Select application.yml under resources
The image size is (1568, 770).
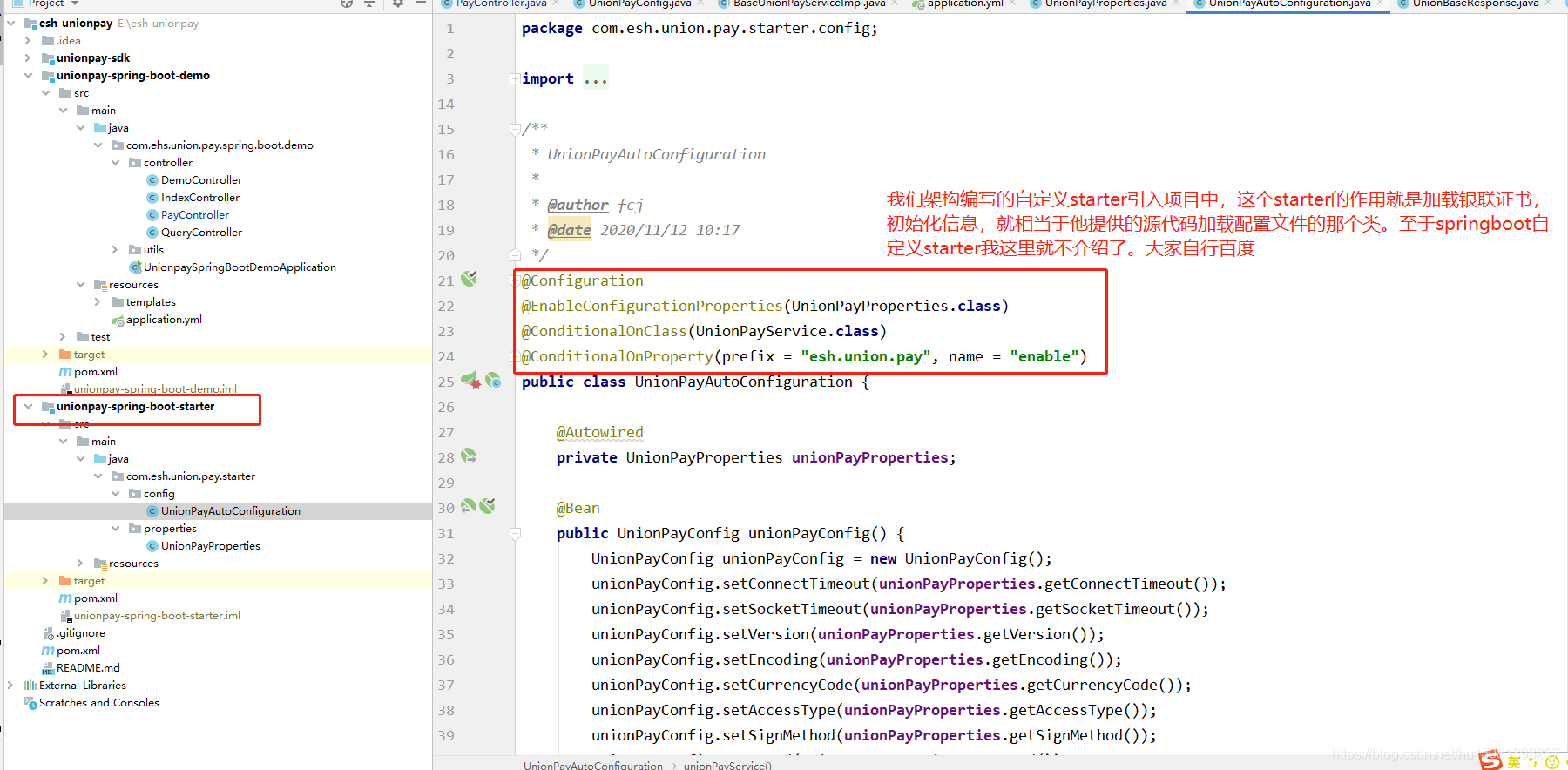164,320
